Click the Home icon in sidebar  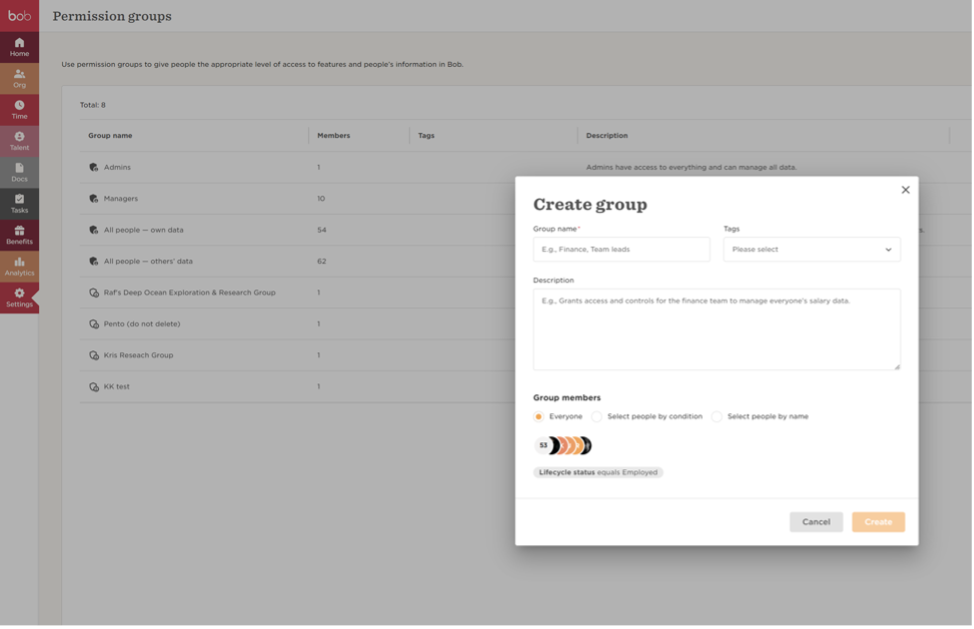pos(19,43)
